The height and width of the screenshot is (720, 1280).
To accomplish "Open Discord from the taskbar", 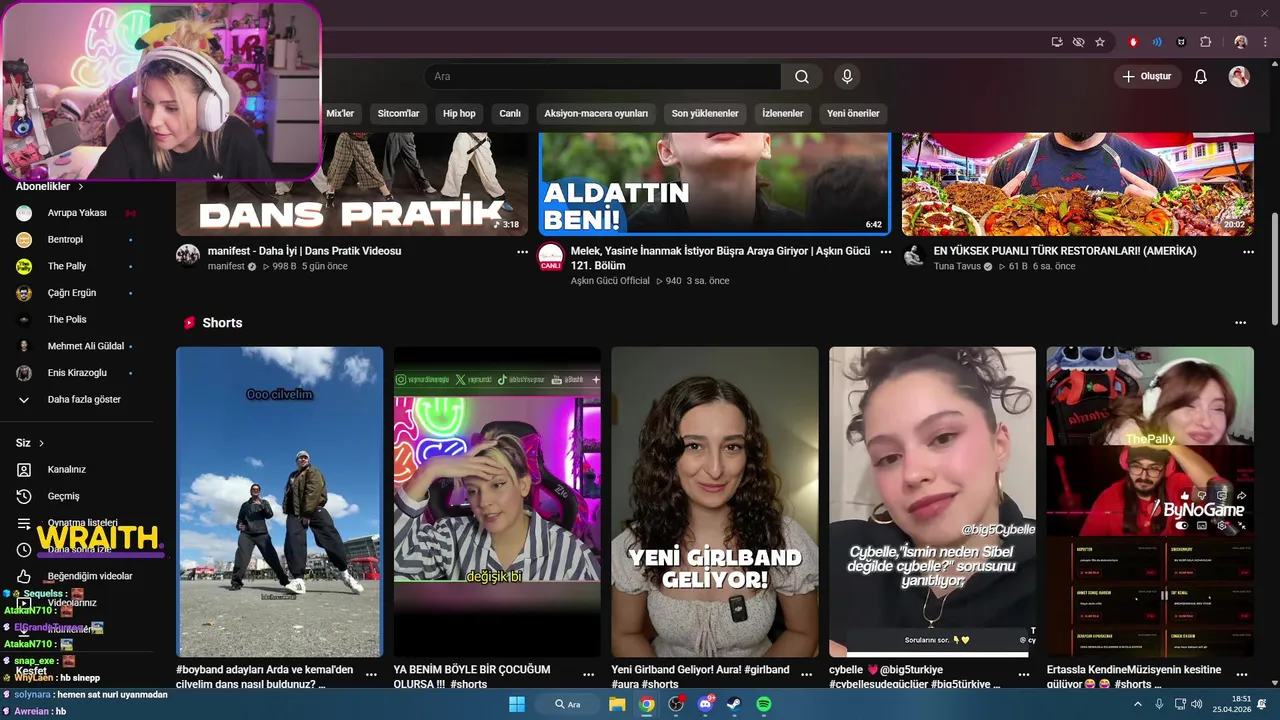I will point(705,704).
